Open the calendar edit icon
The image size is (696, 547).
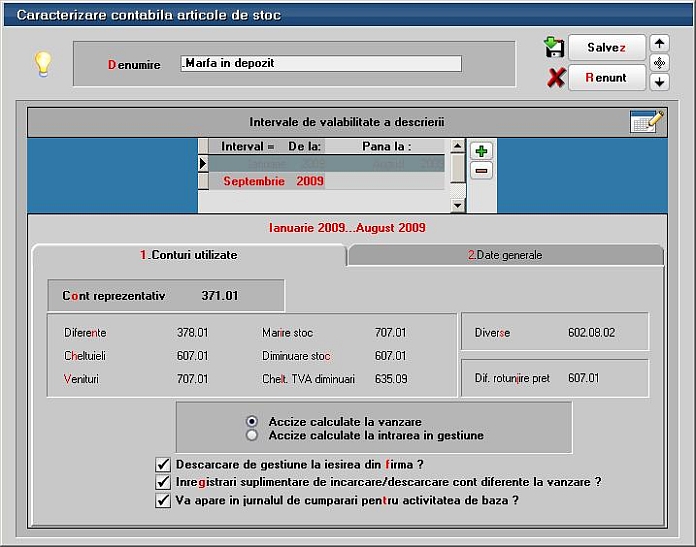pos(647,122)
